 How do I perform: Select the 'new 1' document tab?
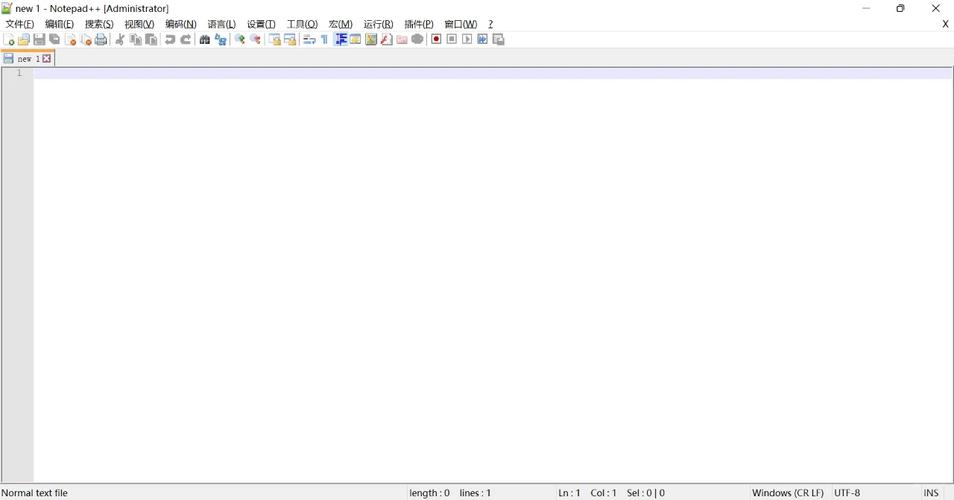pos(24,59)
